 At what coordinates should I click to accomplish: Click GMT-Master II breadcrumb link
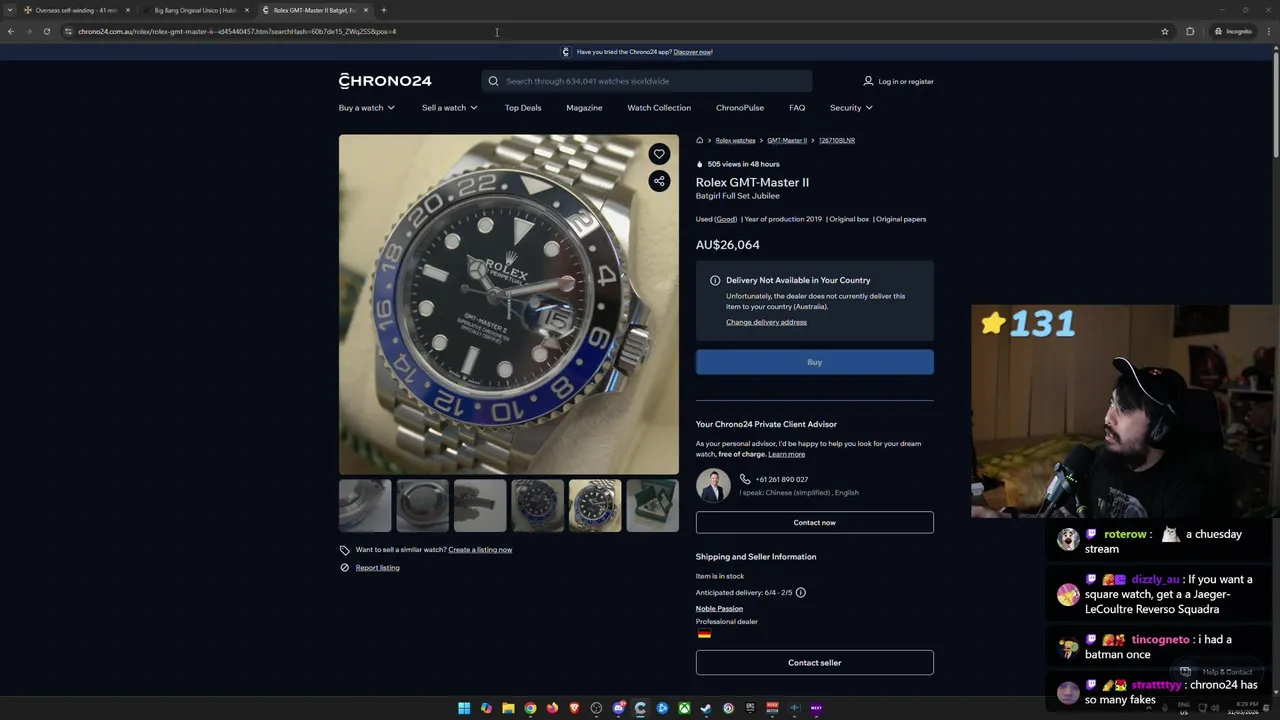tap(787, 140)
